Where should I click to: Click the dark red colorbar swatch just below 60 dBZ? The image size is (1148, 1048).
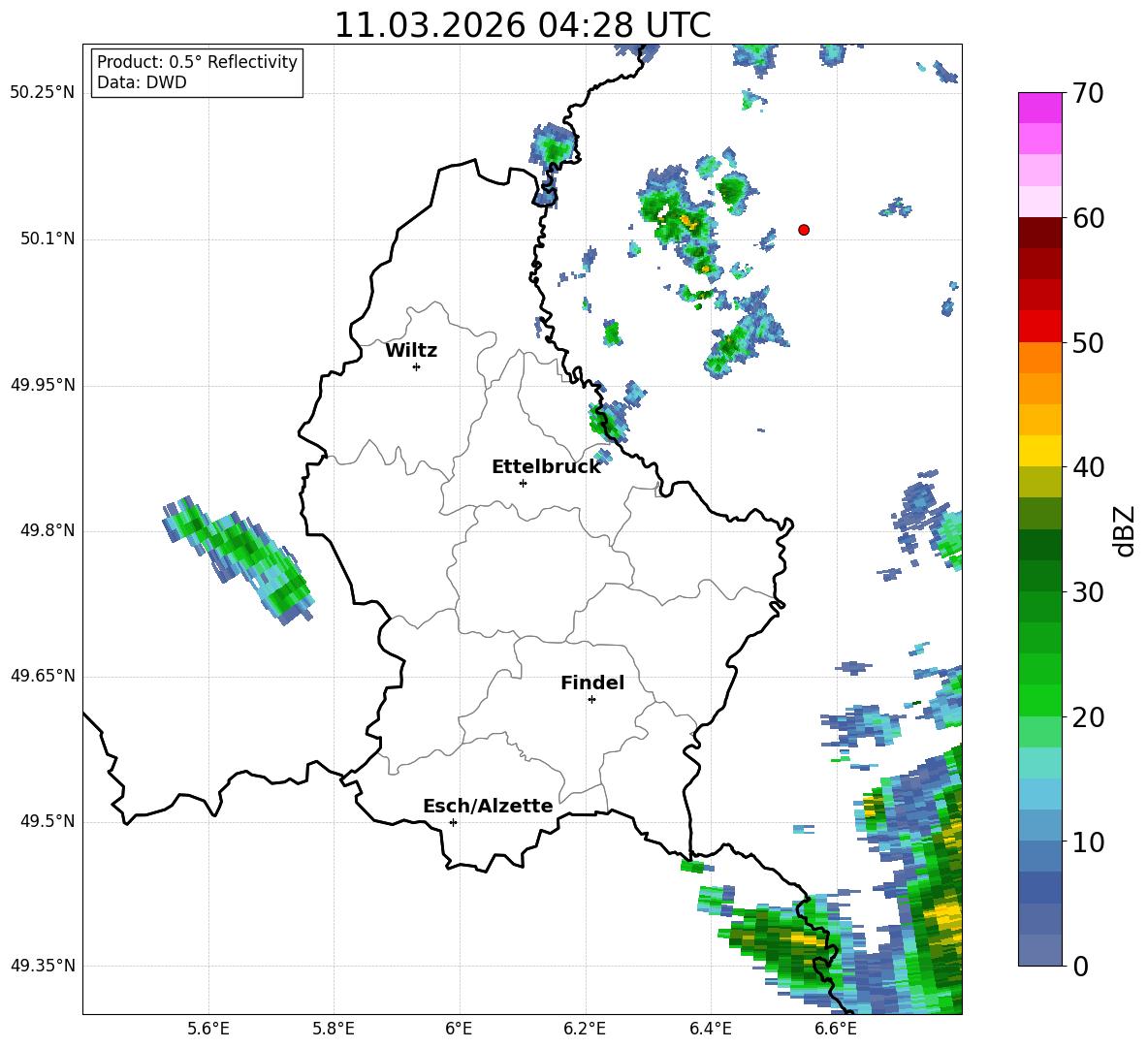point(1039,233)
